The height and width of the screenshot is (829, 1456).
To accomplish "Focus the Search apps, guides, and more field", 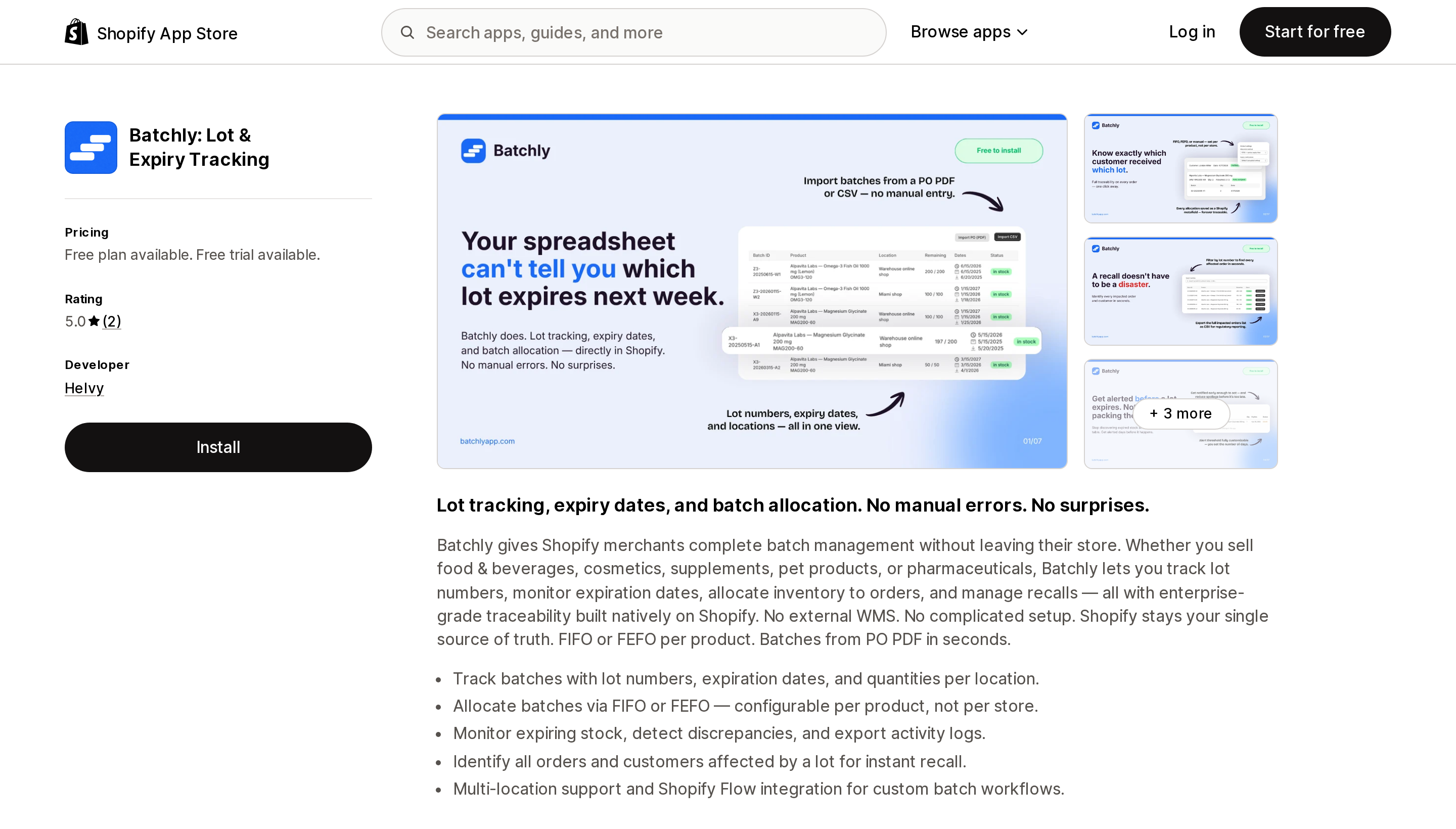I will point(633,32).
